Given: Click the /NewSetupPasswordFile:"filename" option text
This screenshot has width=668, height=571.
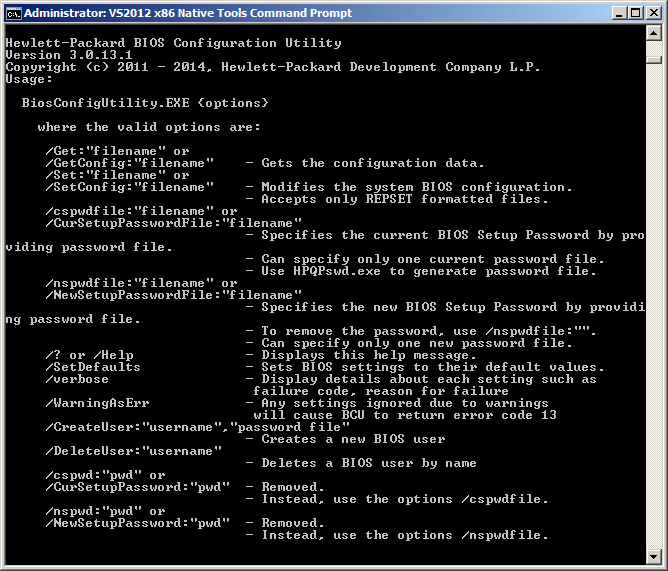Looking at the screenshot, I should [x=174, y=295].
